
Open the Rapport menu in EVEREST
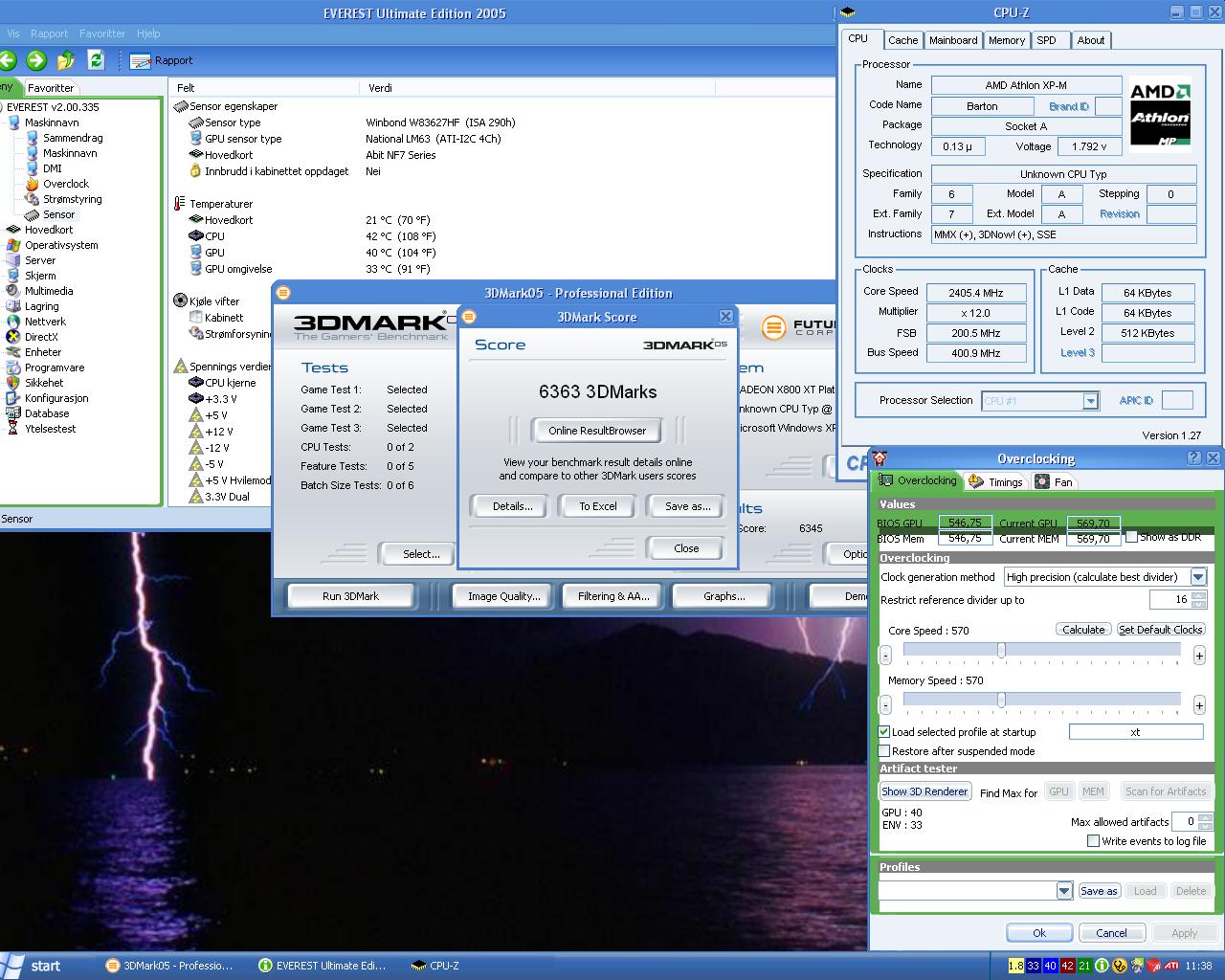coord(49,33)
